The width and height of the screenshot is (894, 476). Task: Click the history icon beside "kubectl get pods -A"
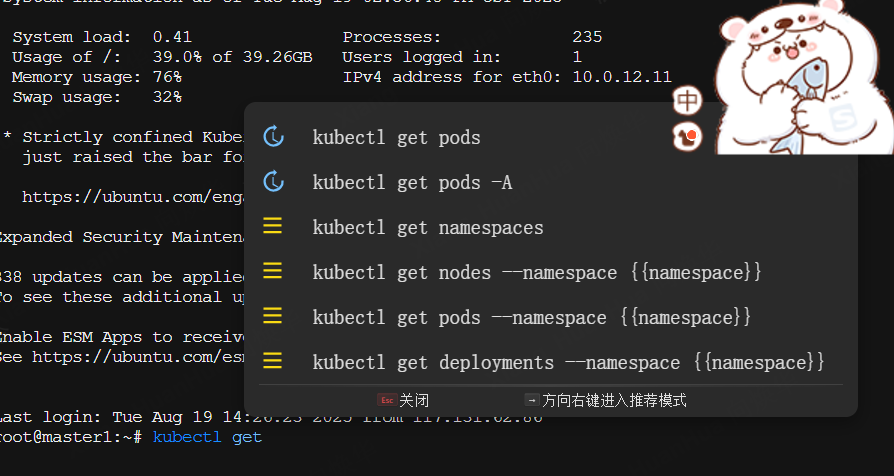[x=273, y=182]
